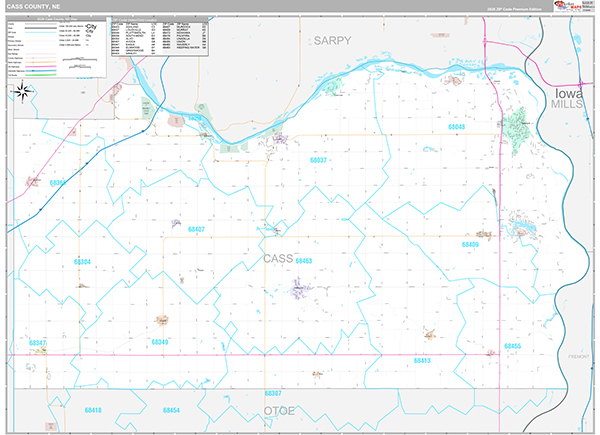Select the CASS county name label

pos(278,258)
